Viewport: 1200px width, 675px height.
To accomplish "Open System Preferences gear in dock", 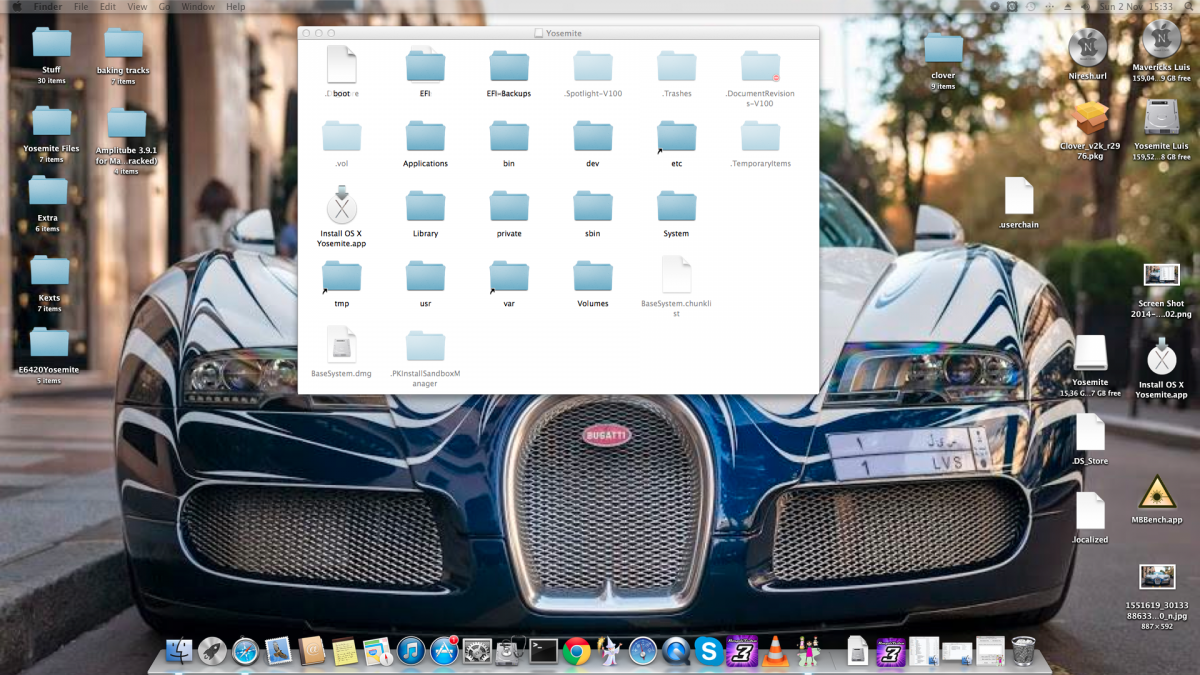I will coord(477,652).
